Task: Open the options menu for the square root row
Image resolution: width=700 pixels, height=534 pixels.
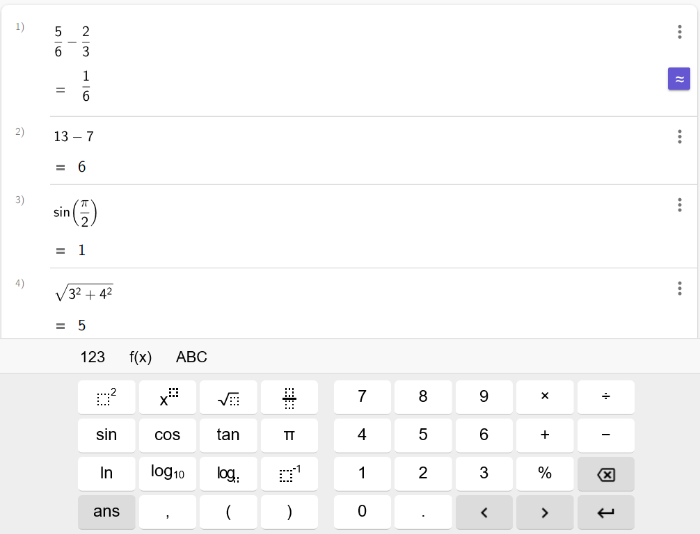Action: [x=679, y=288]
